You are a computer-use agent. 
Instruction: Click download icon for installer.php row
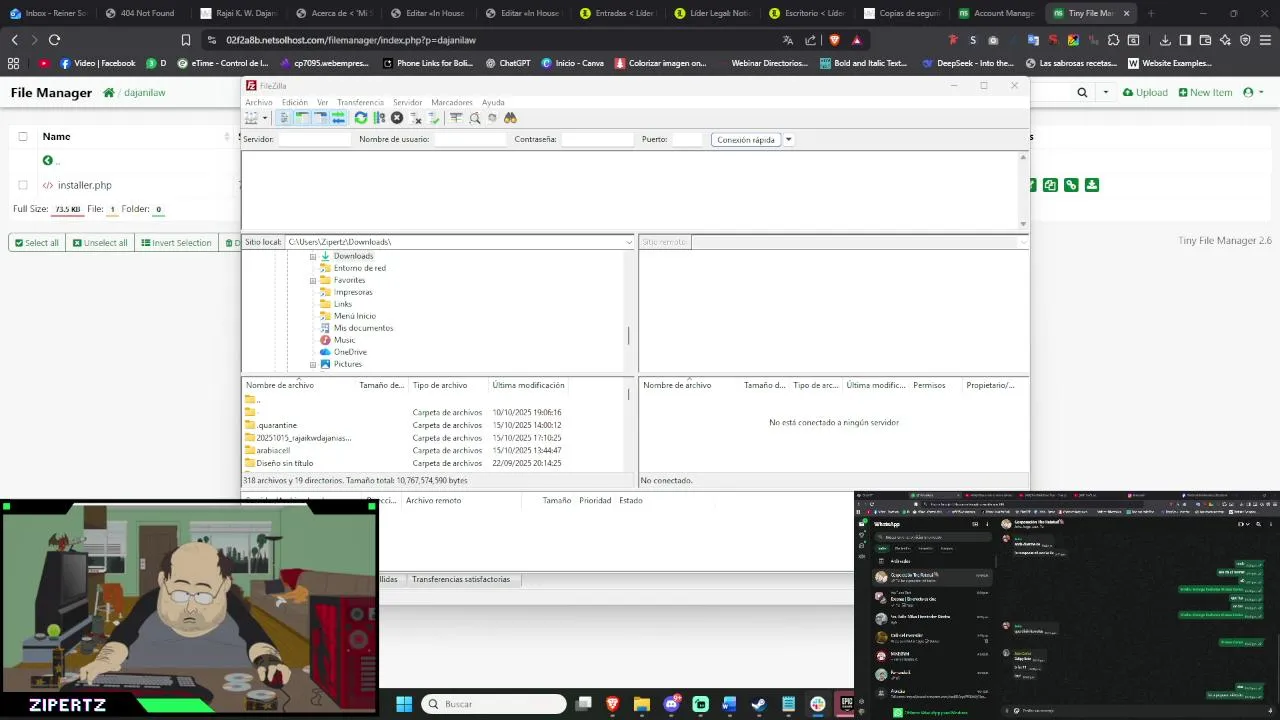(x=1091, y=185)
